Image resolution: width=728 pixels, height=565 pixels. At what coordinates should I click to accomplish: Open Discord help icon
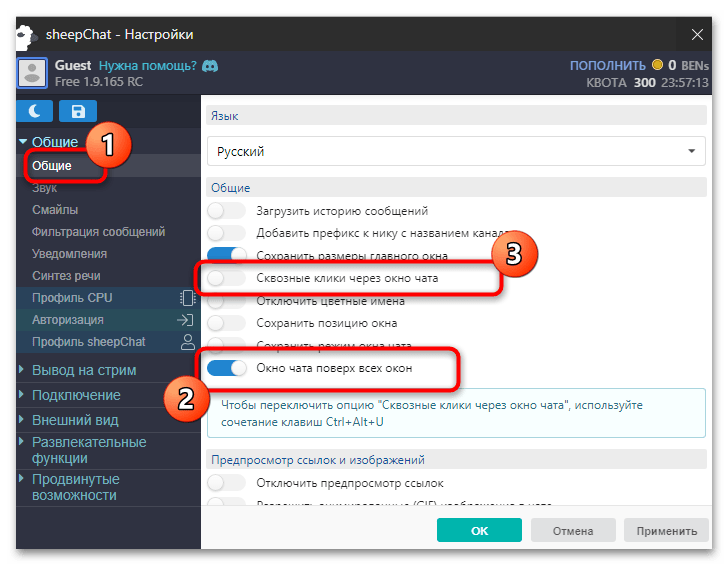coord(210,66)
